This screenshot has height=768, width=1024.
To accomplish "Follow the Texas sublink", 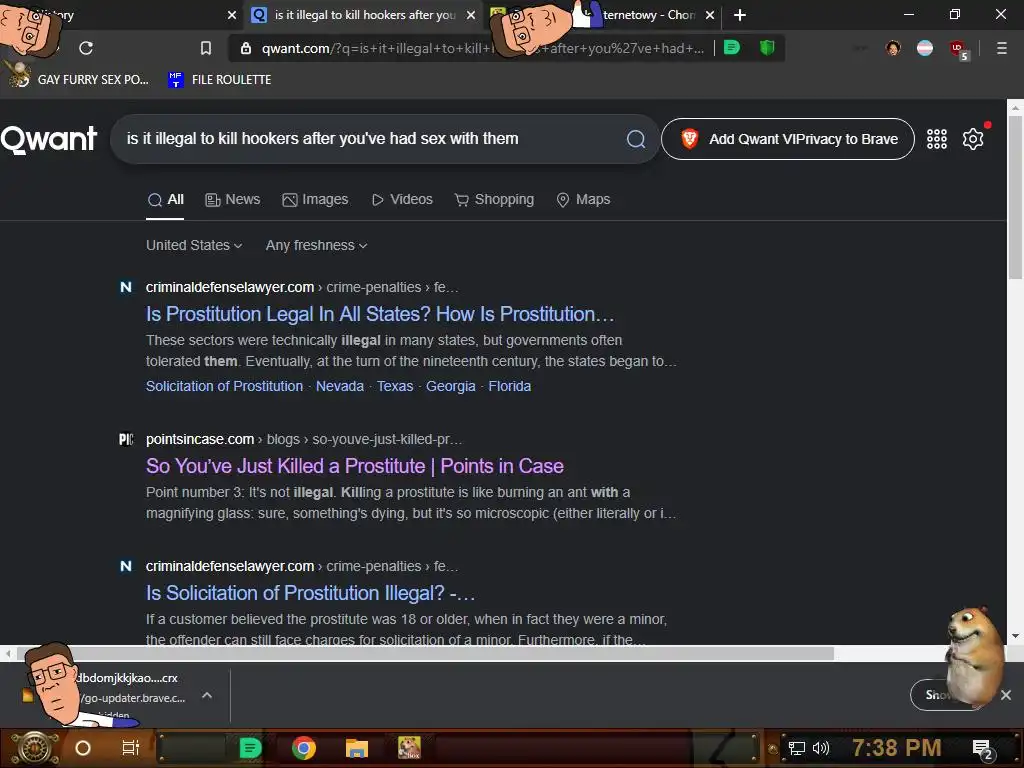I will tap(395, 386).
